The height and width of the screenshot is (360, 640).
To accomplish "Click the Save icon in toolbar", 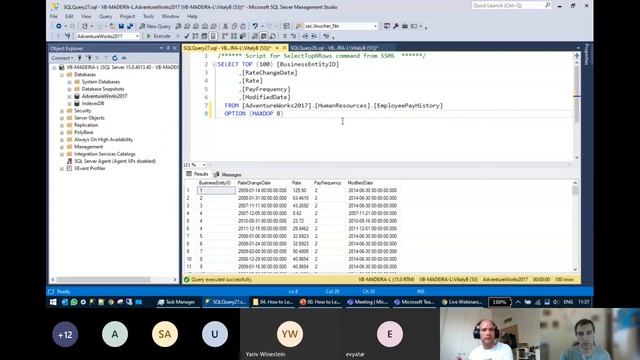I will tap(121, 26).
